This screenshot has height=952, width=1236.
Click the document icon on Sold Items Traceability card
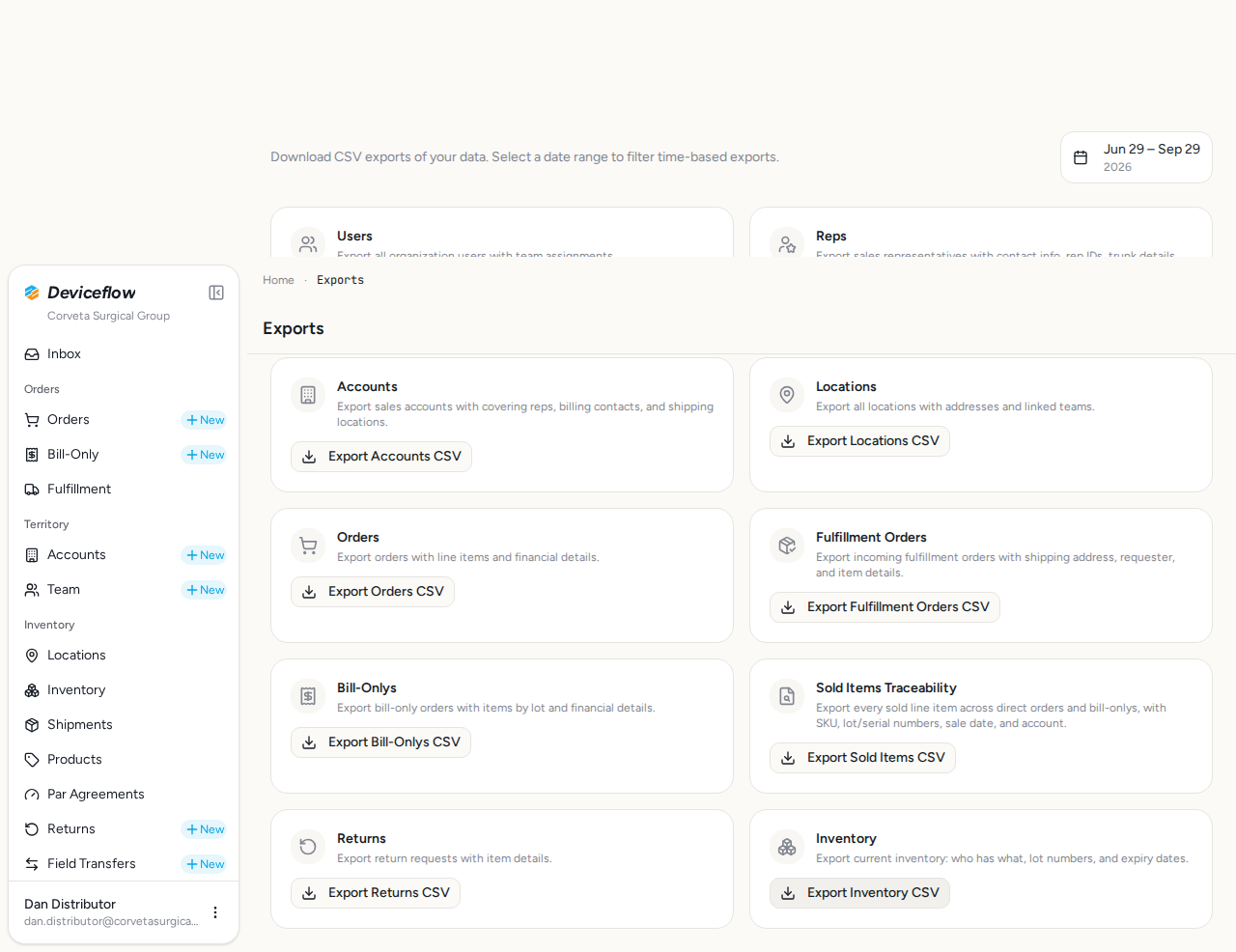787,696
